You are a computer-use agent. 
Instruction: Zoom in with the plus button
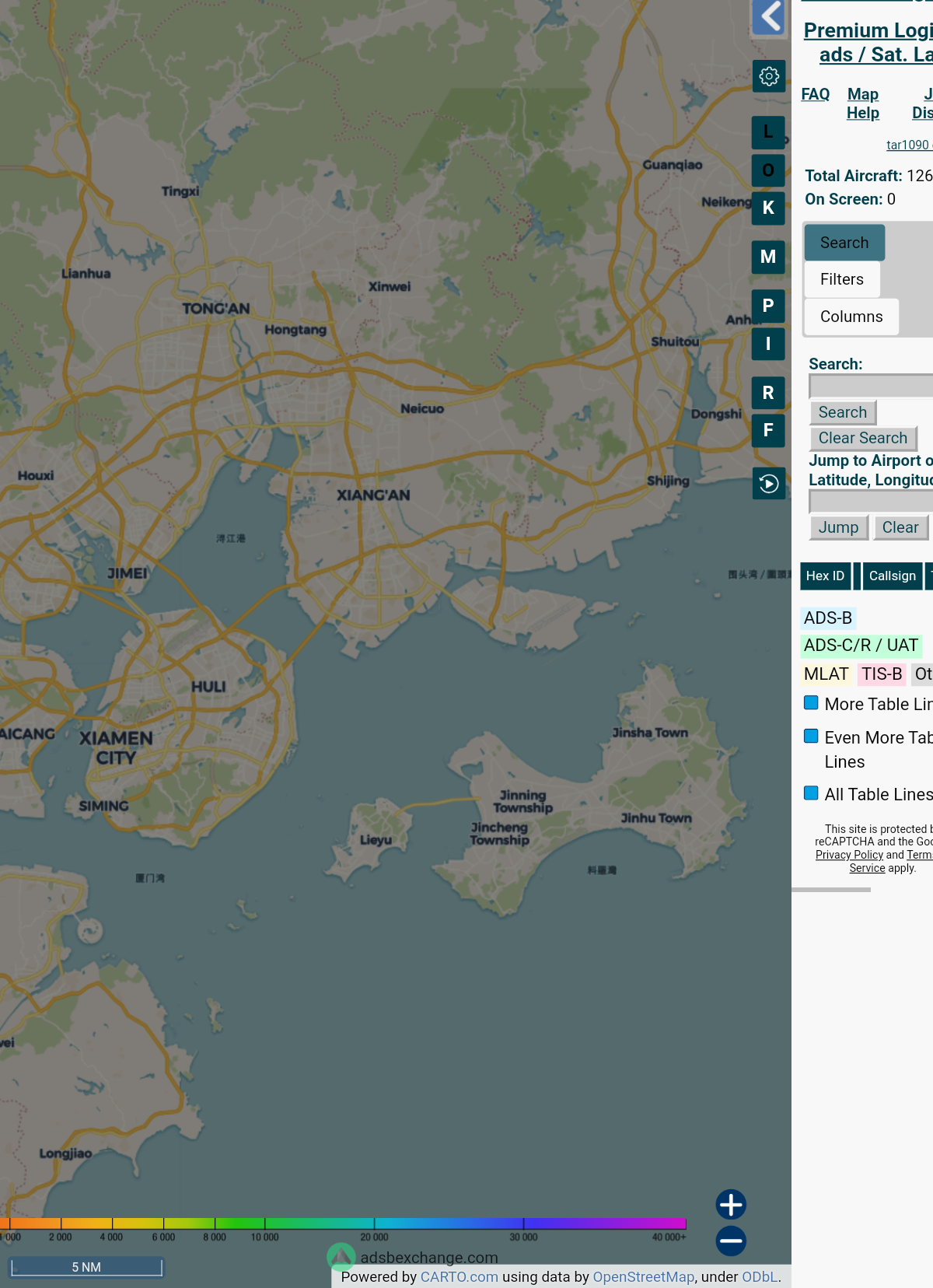(x=731, y=1205)
